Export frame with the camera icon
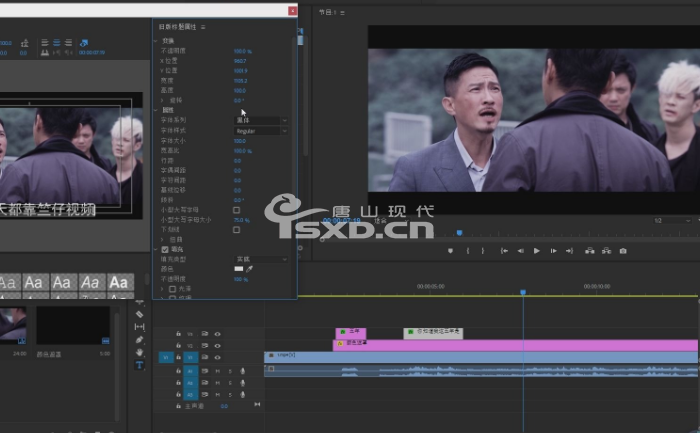700x433 pixels. tap(623, 251)
